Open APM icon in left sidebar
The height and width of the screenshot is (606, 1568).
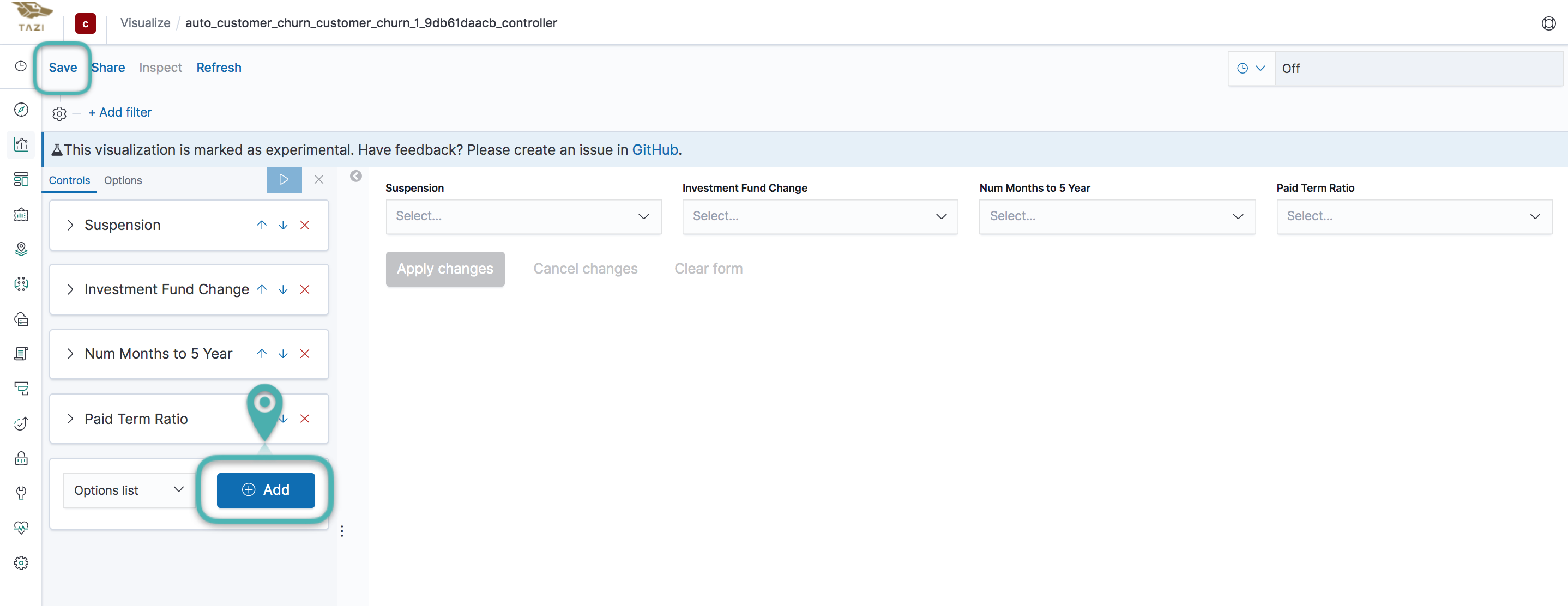click(21, 388)
